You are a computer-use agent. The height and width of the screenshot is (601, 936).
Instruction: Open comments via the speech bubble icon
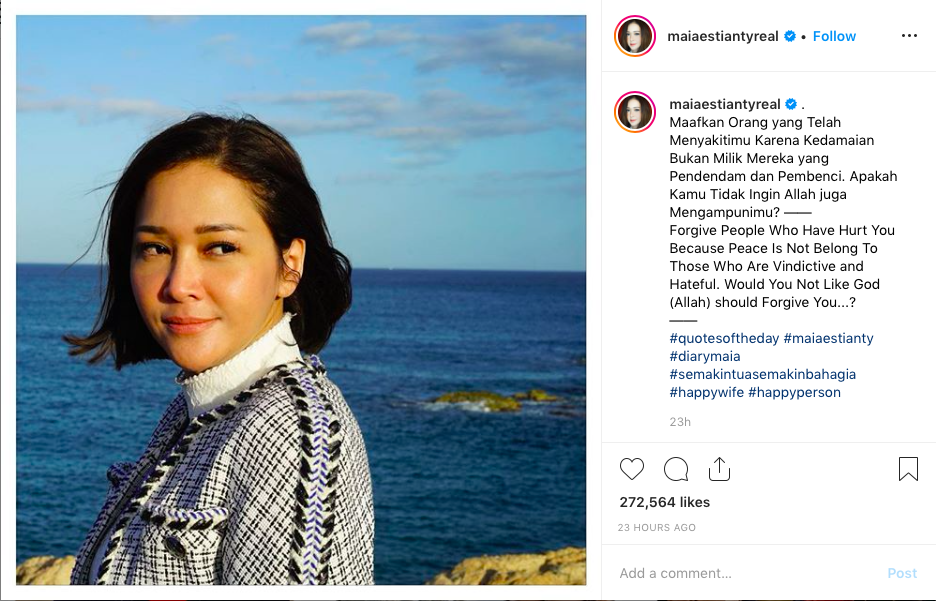tap(676, 469)
